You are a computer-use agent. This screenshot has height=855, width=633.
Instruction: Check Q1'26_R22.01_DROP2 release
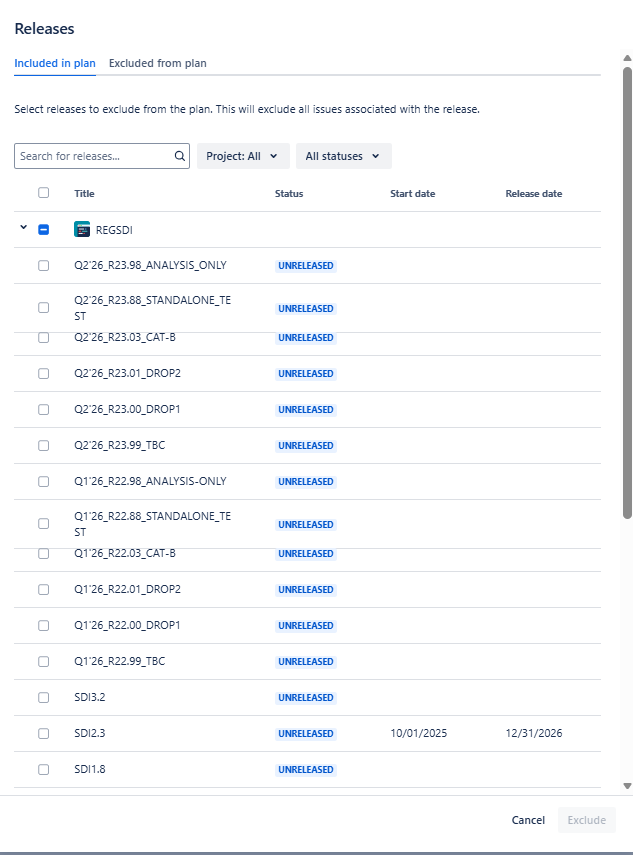(44, 589)
